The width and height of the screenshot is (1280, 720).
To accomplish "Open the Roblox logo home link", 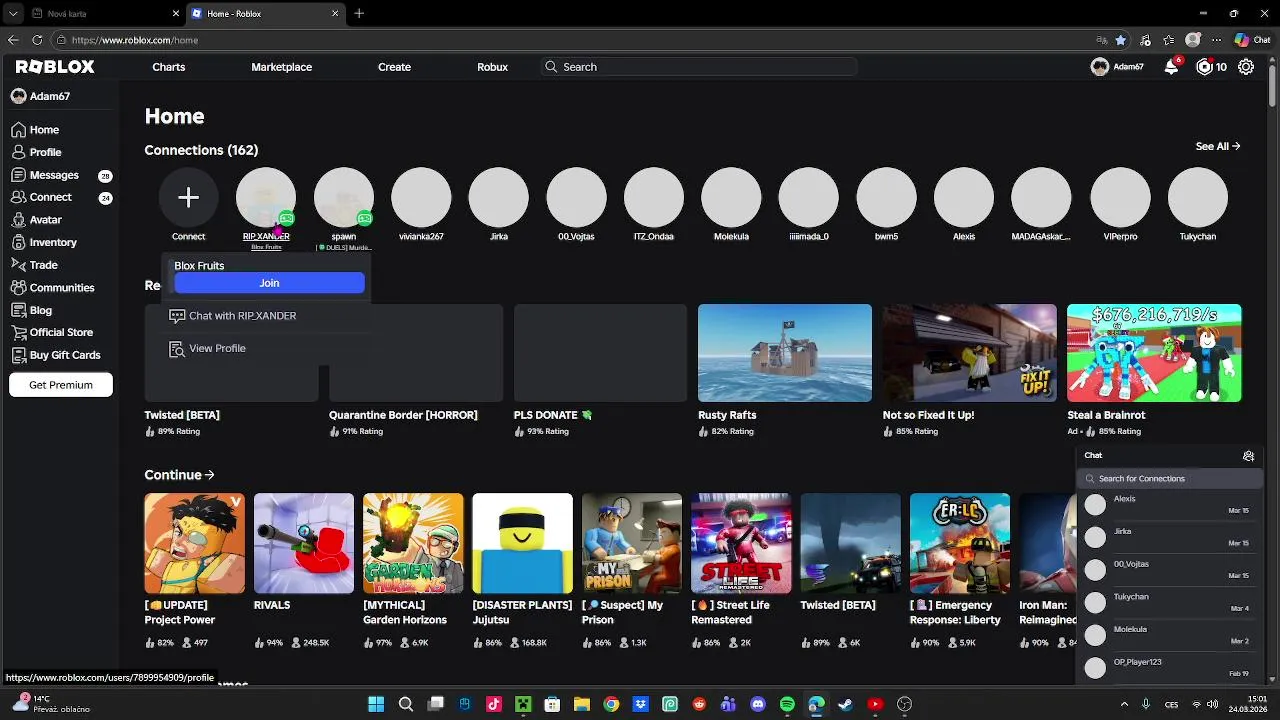I will (x=55, y=67).
